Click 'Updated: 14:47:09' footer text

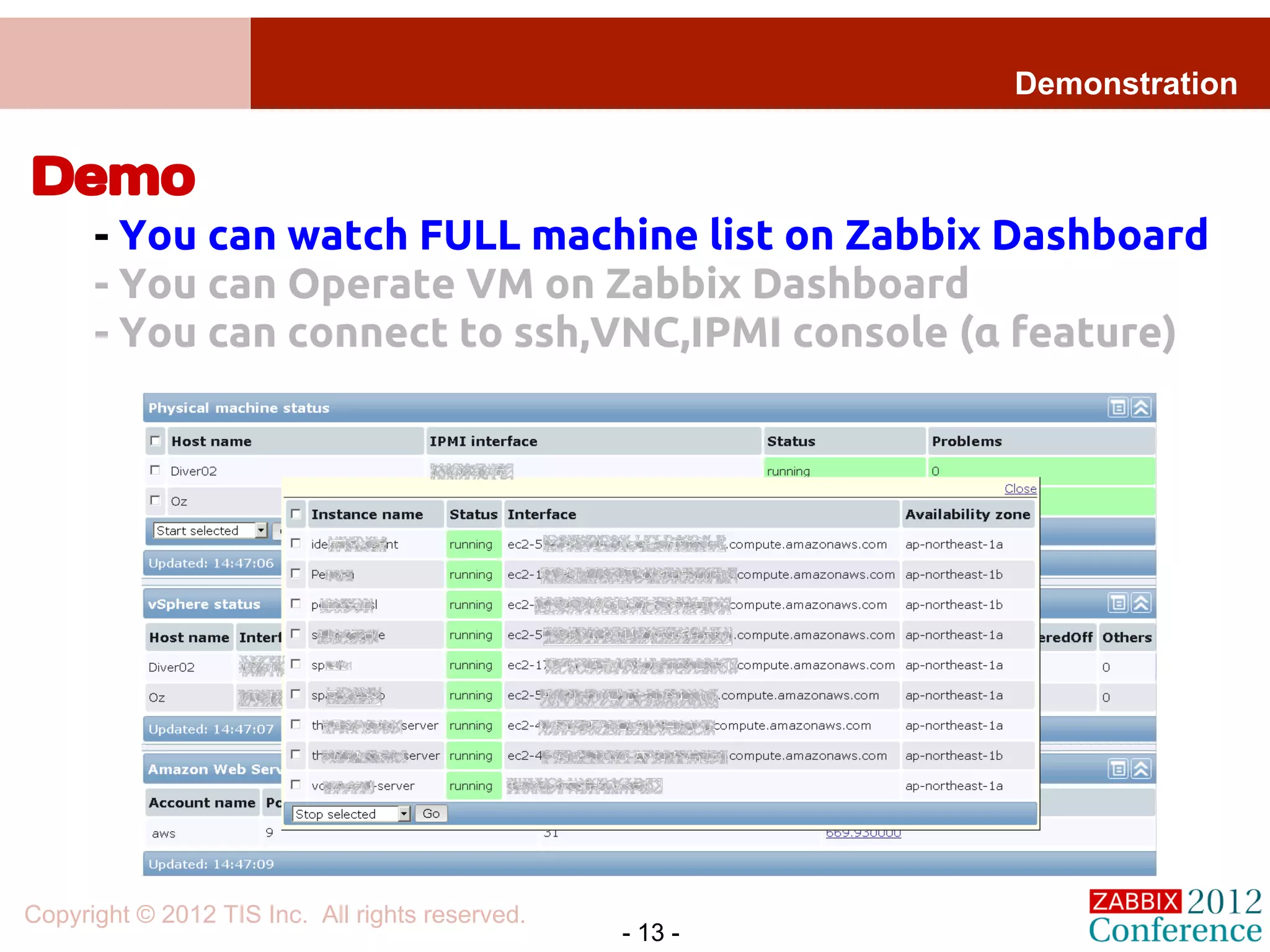click(211, 864)
